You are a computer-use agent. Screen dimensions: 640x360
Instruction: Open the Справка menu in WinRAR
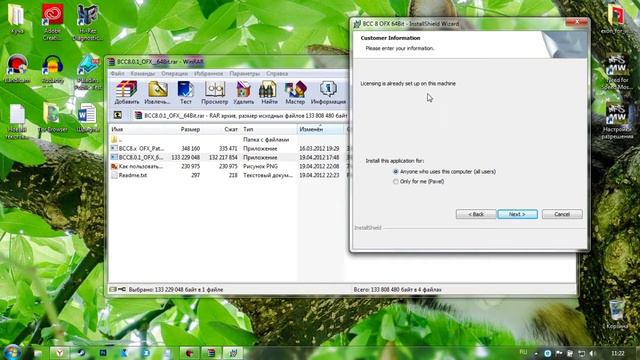click(x=277, y=73)
